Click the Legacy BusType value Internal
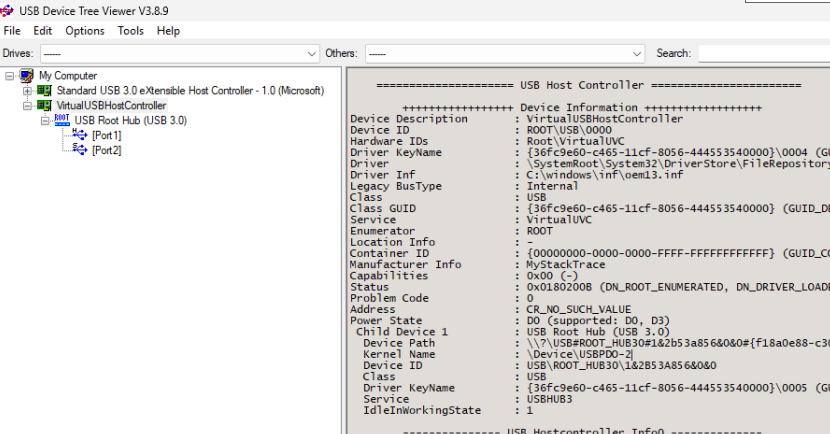This screenshot has width=830, height=434. click(552, 186)
